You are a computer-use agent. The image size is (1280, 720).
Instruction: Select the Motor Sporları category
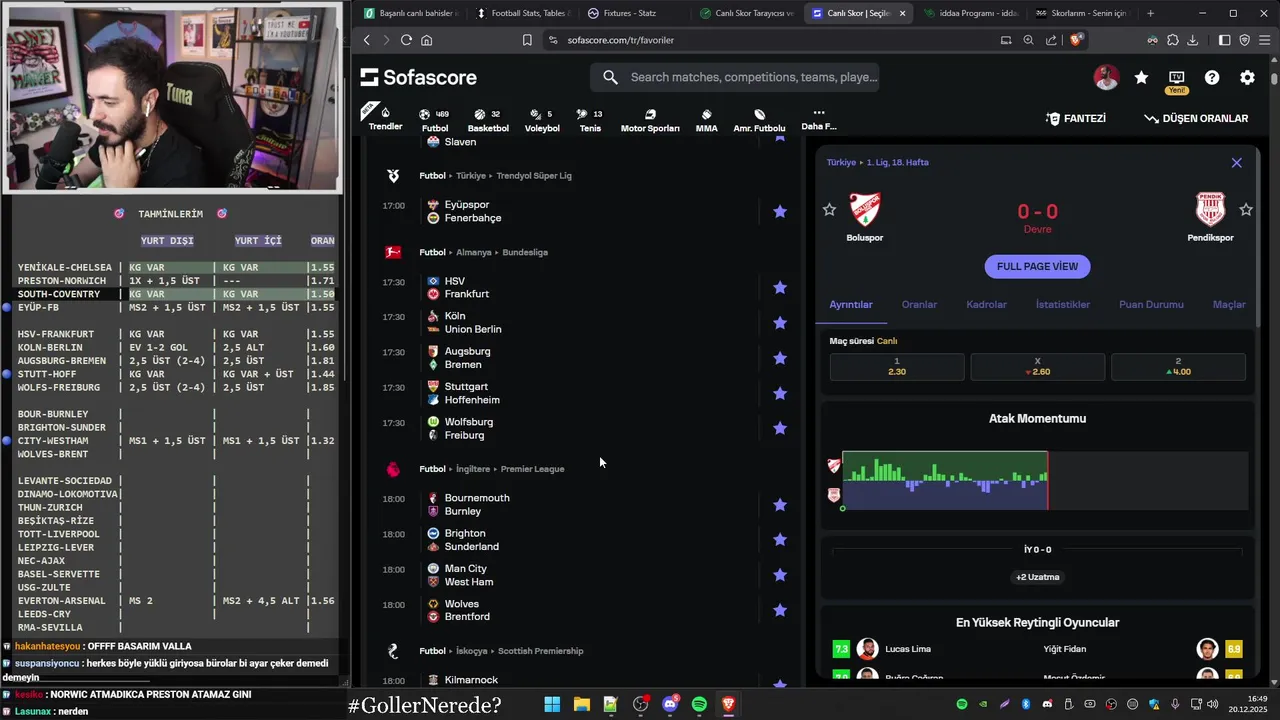(x=650, y=120)
